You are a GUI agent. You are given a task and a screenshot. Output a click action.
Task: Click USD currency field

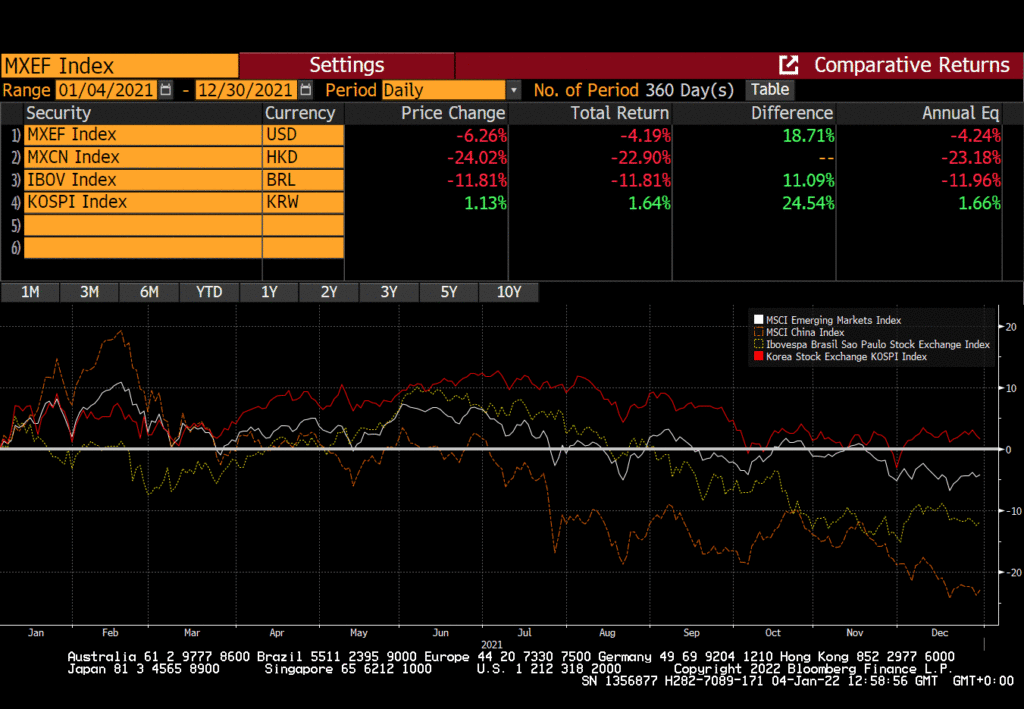(x=303, y=135)
